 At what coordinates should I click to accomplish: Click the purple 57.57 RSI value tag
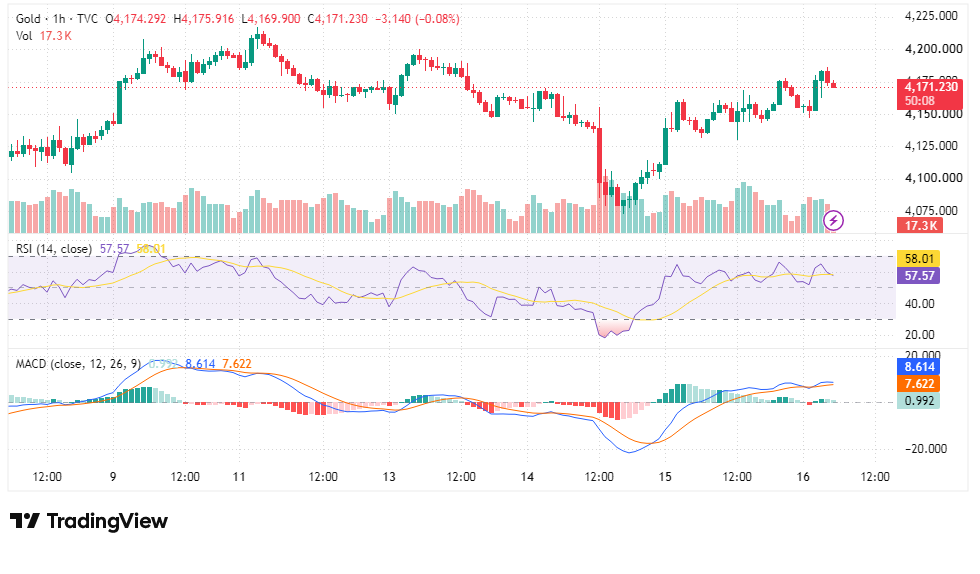919,275
